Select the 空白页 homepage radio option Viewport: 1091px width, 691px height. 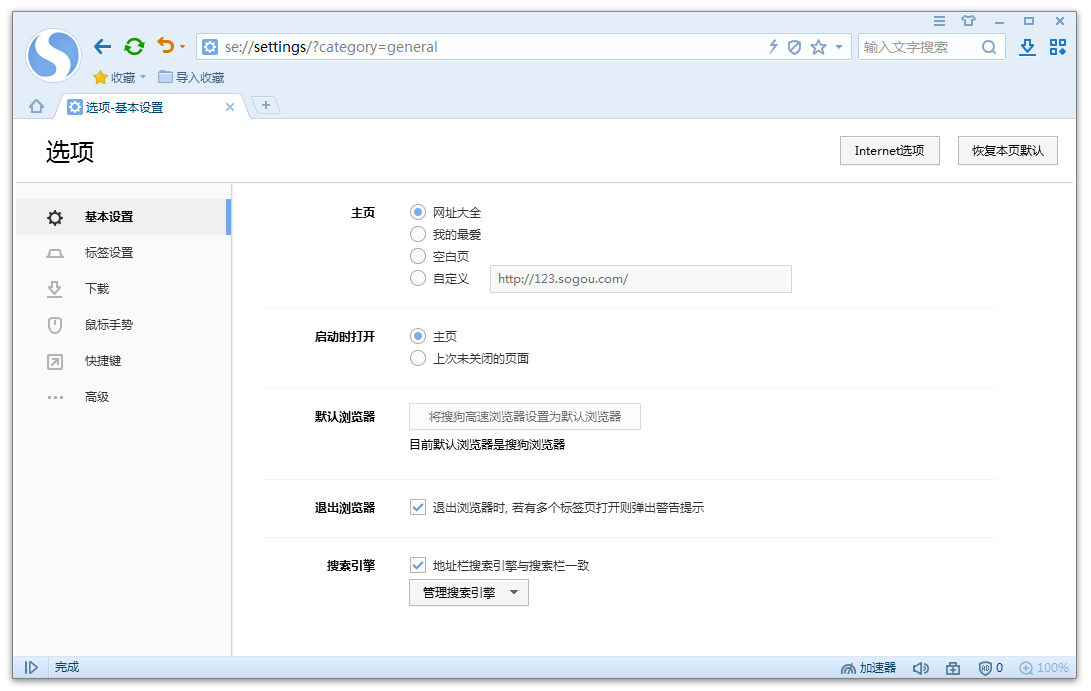click(x=418, y=256)
